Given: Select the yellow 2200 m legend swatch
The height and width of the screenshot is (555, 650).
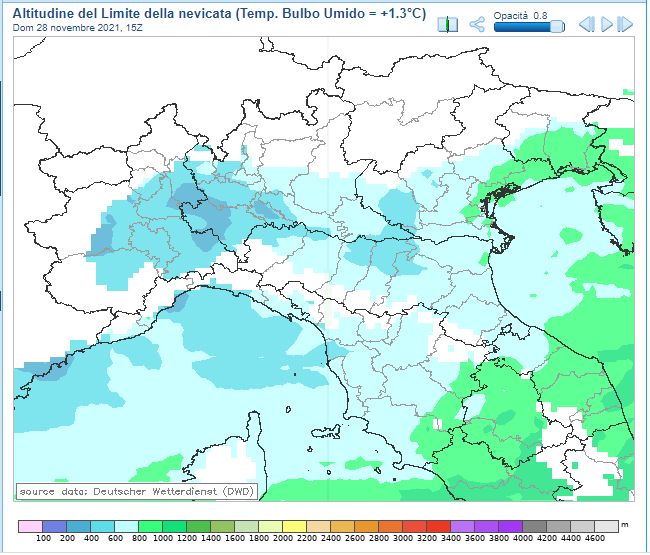Looking at the screenshot, I should (294, 526).
